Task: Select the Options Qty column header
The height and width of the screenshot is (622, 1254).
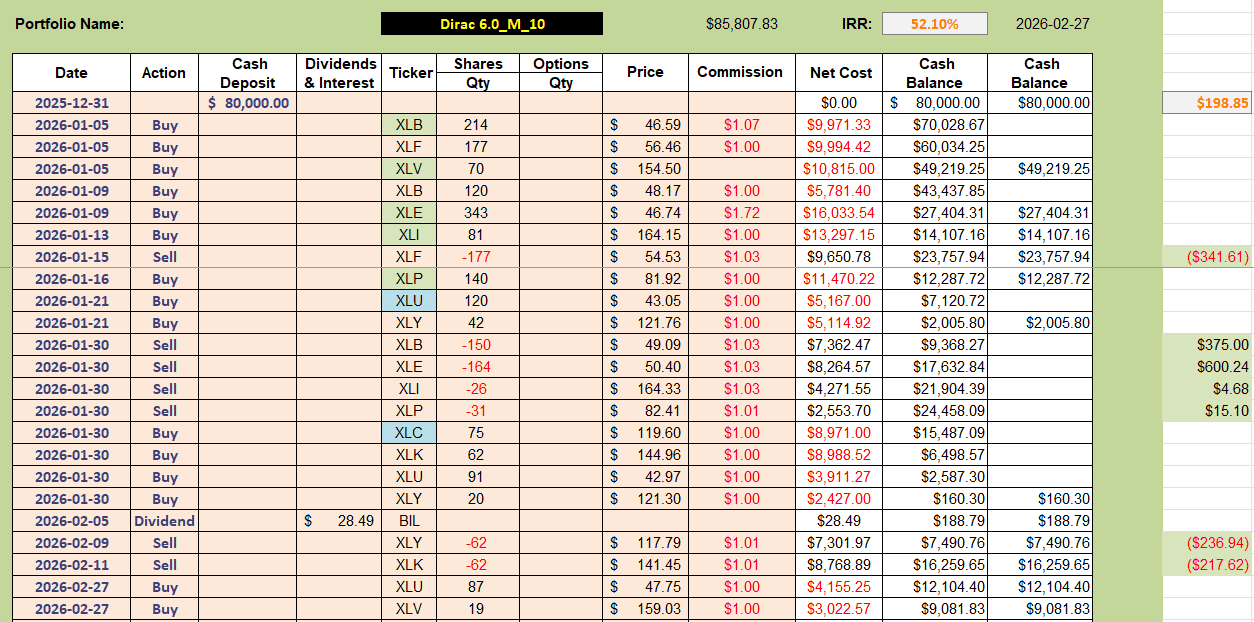Action: pyautogui.click(x=561, y=73)
